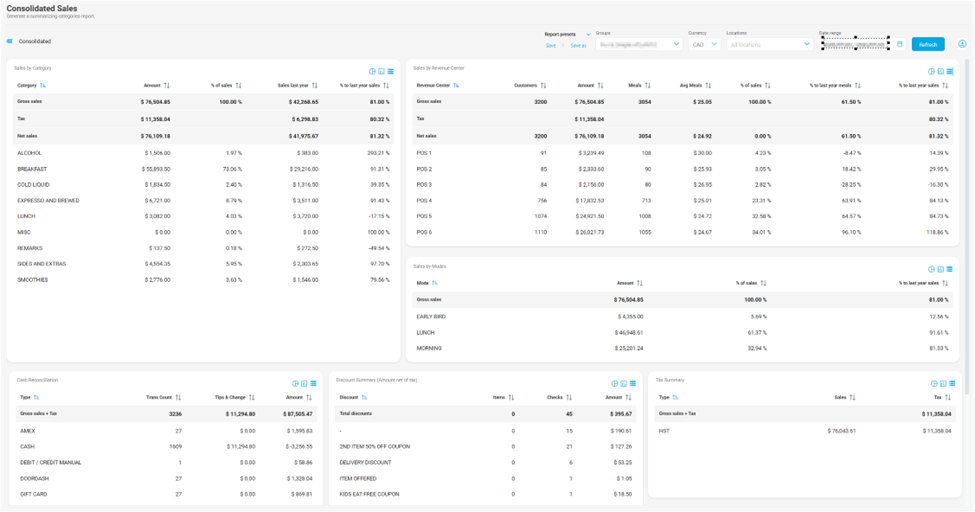This screenshot has height=512, width=975.
Task: Open the Currency CAD dropdown
Action: click(x=705, y=44)
